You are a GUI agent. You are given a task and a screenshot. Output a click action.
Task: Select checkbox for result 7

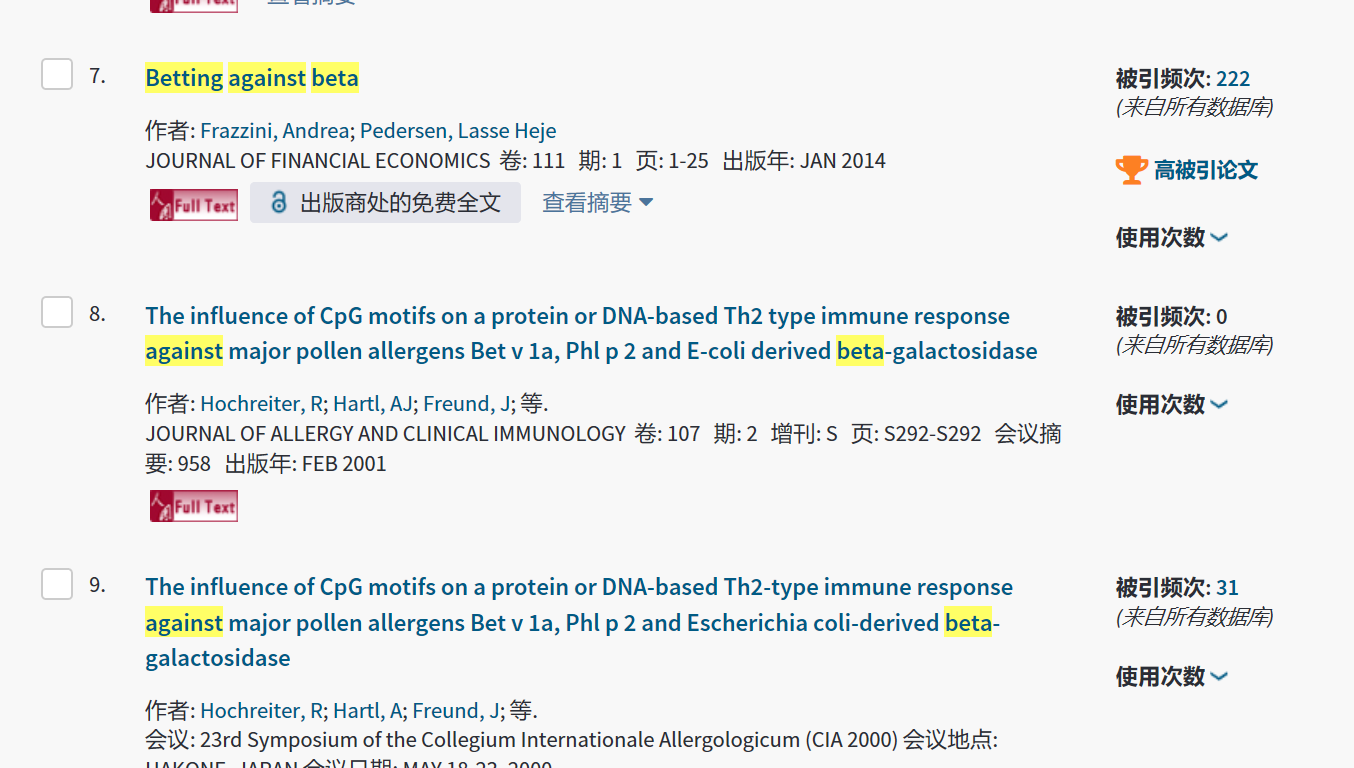coord(57,74)
